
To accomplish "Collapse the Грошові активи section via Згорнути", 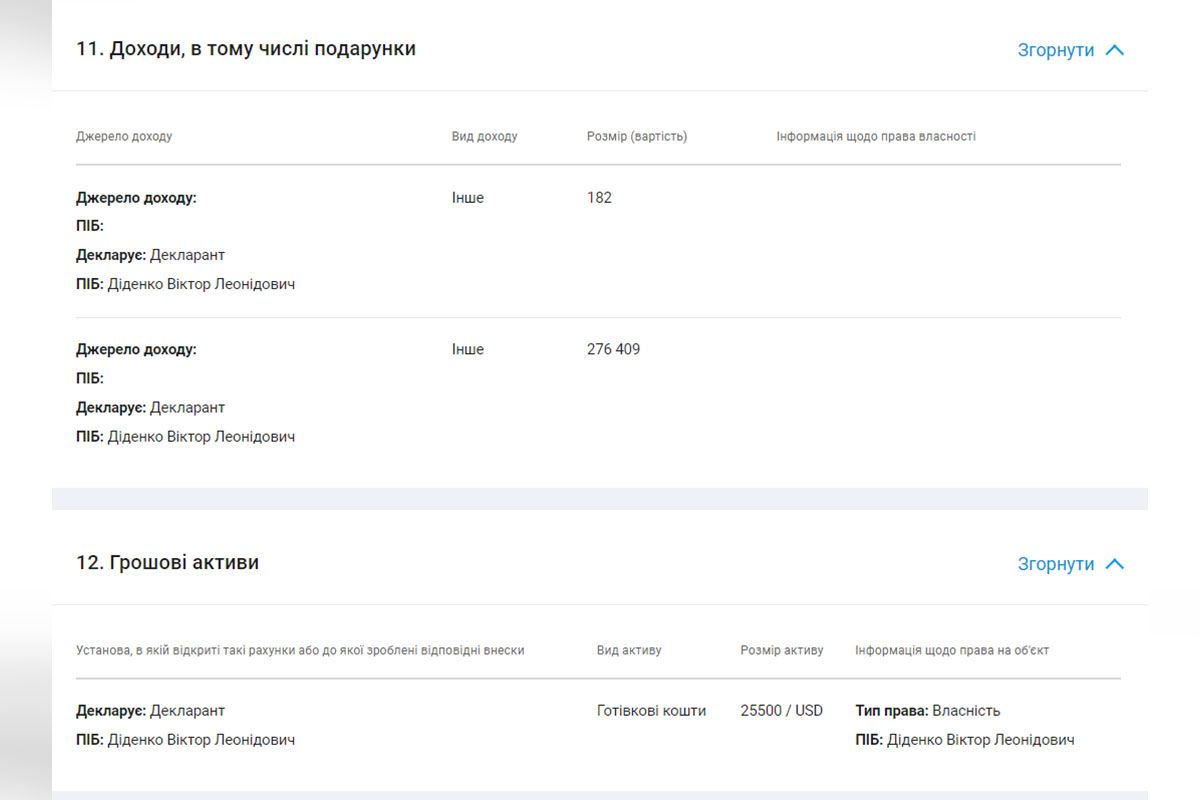I will 1056,564.
